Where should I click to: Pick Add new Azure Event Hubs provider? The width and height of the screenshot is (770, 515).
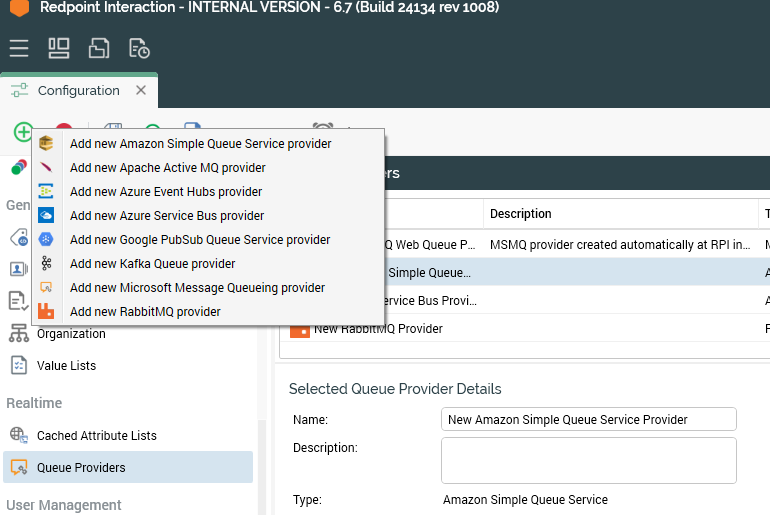tap(165, 192)
